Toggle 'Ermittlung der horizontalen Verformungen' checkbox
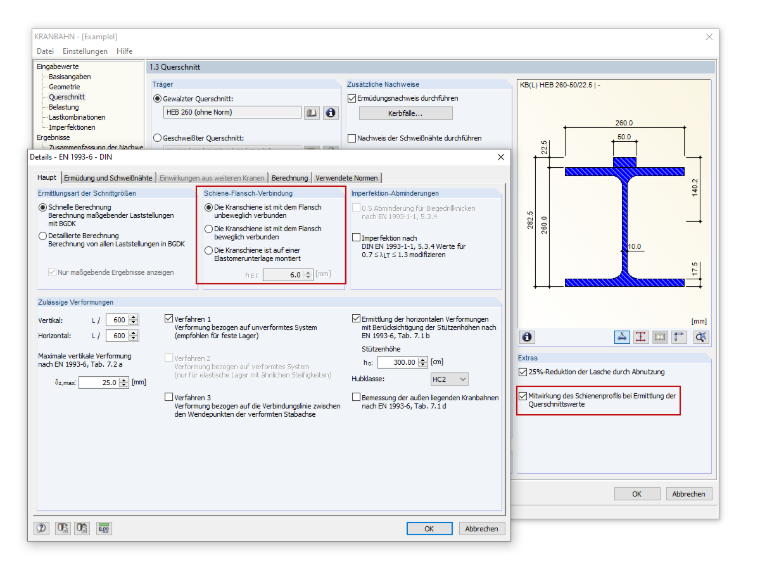This screenshot has height=570, width=760. pos(356,318)
